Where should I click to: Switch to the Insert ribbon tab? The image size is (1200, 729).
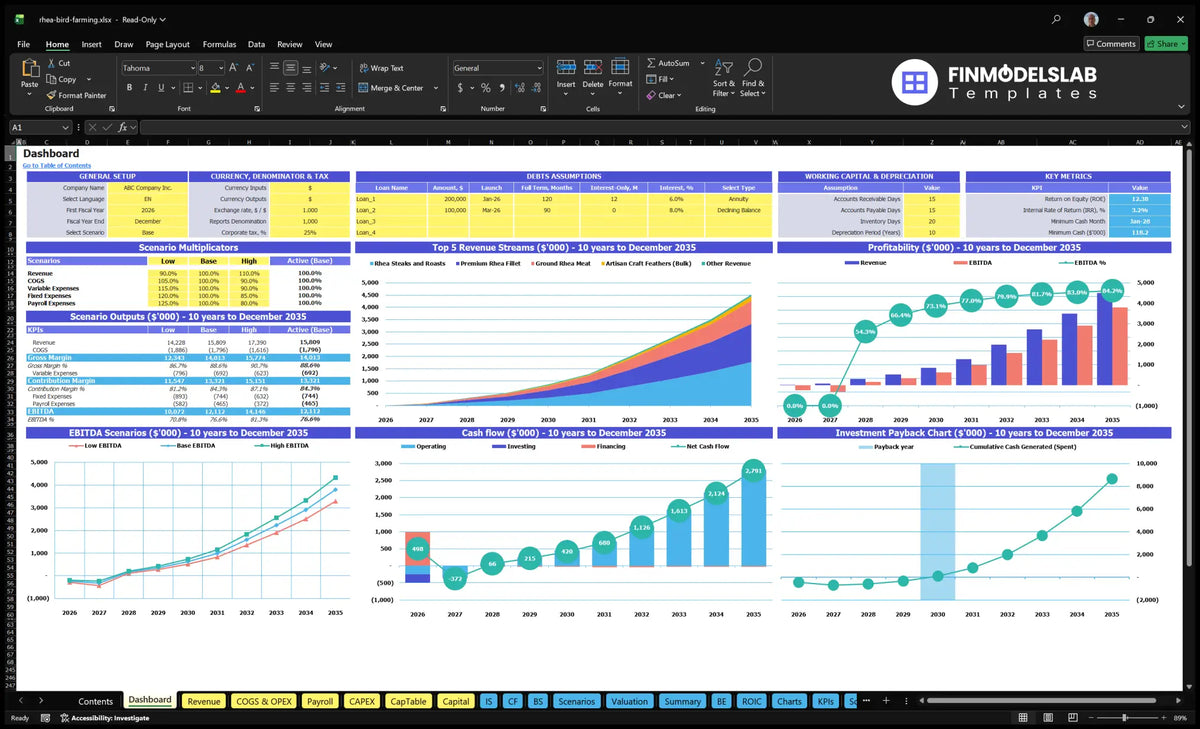[x=91, y=44]
